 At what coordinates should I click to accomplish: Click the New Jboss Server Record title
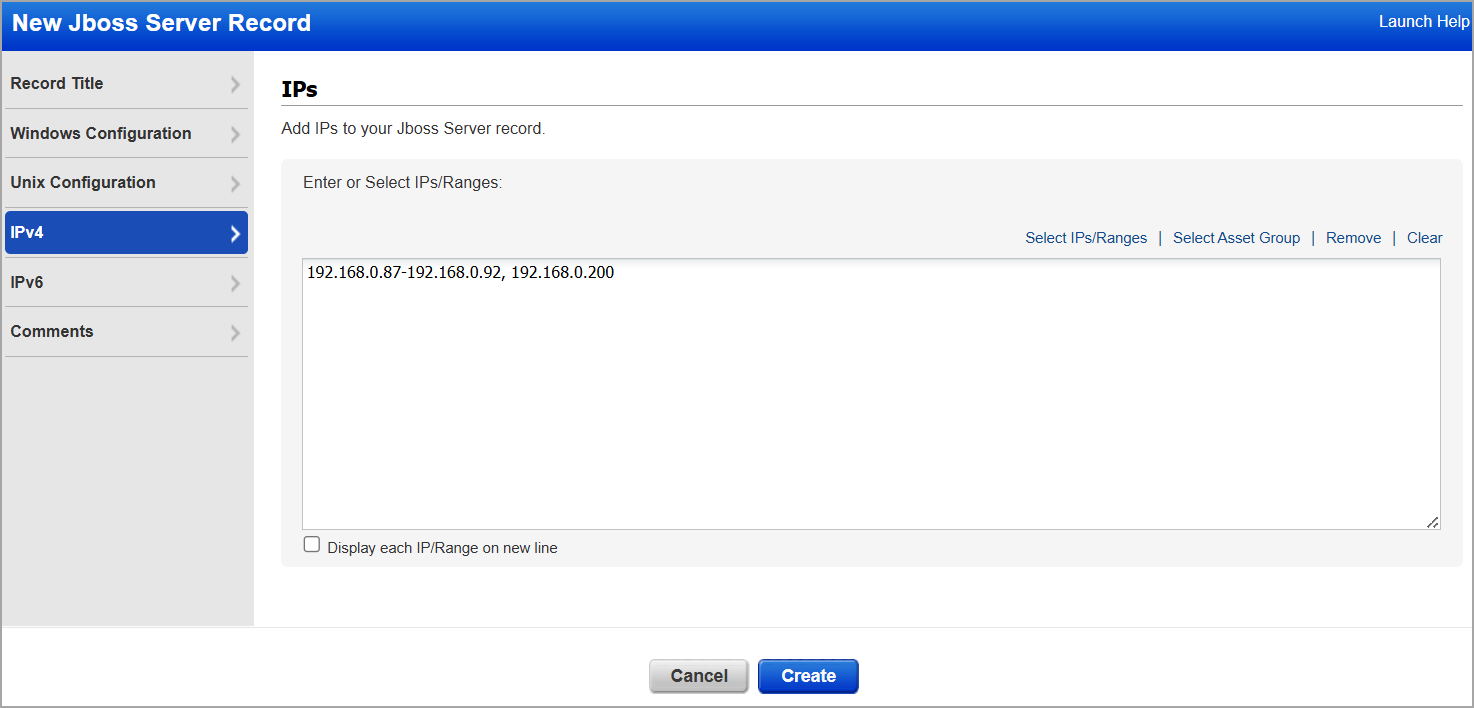click(x=161, y=23)
